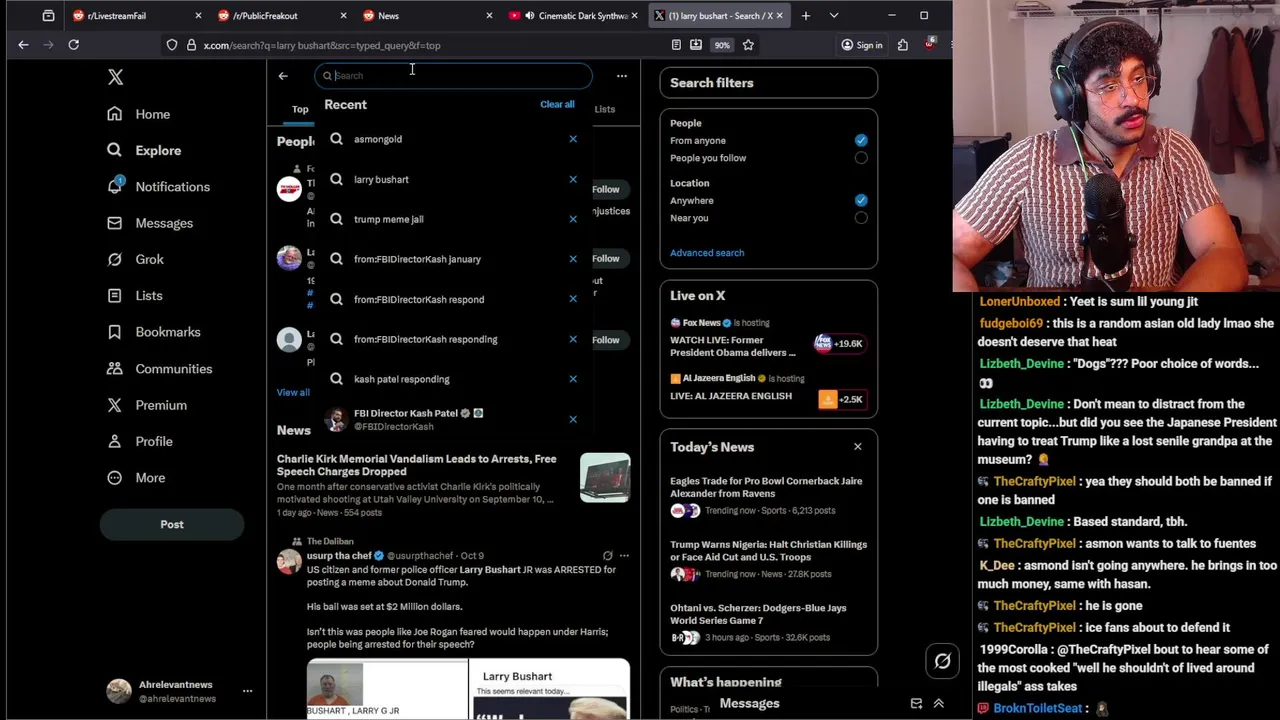Click the back arrow beside search box
1280x720 pixels.
[x=283, y=76]
